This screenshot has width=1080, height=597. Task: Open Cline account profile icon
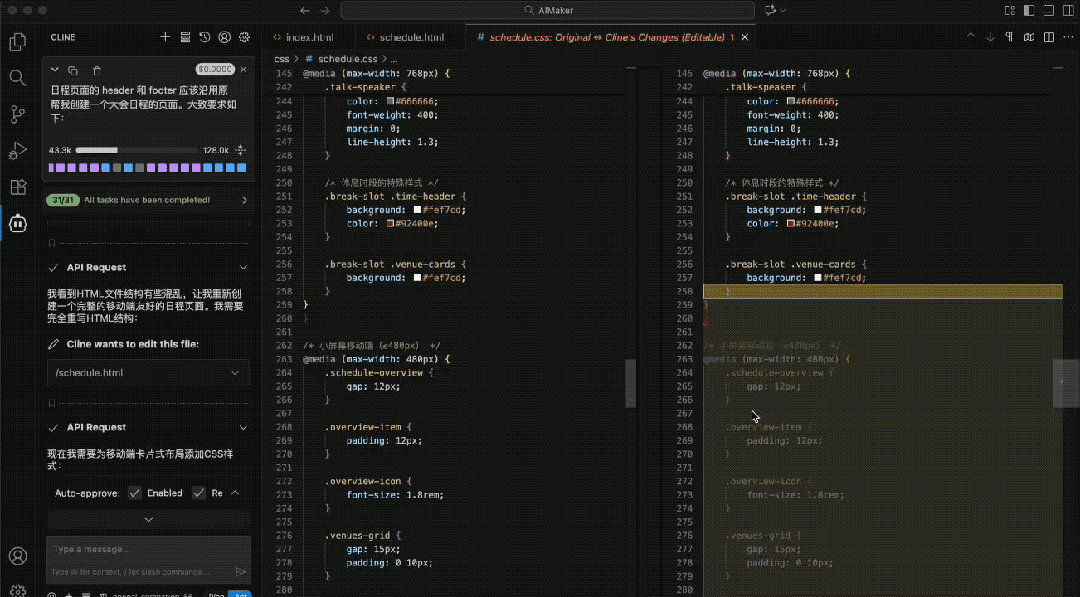tap(224, 37)
